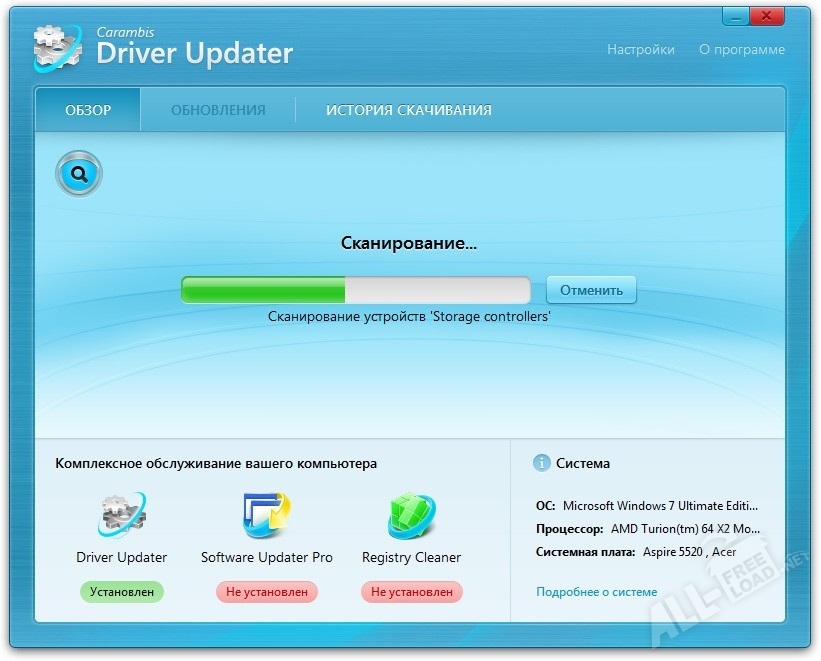This screenshot has height=661, width=821.
Task: Click the О программе link
Action: [x=741, y=49]
